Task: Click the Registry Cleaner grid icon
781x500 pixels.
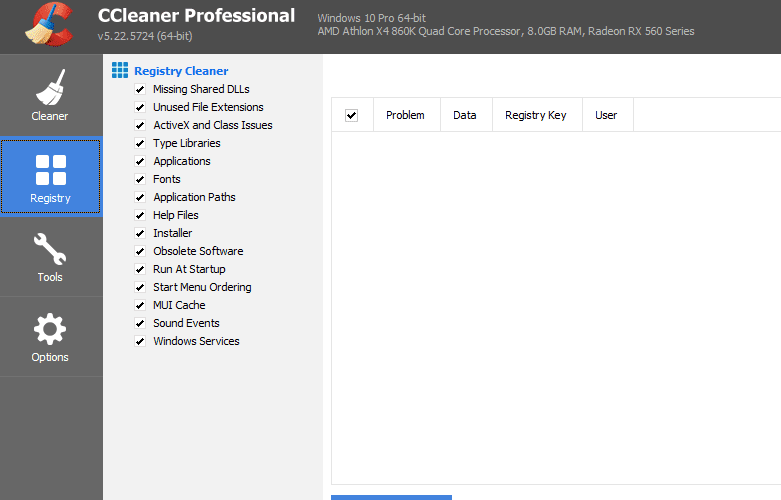Action: pos(120,70)
